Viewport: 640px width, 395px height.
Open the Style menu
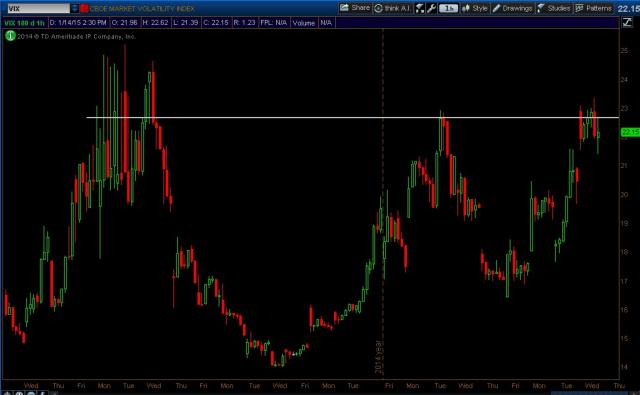click(x=475, y=8)
